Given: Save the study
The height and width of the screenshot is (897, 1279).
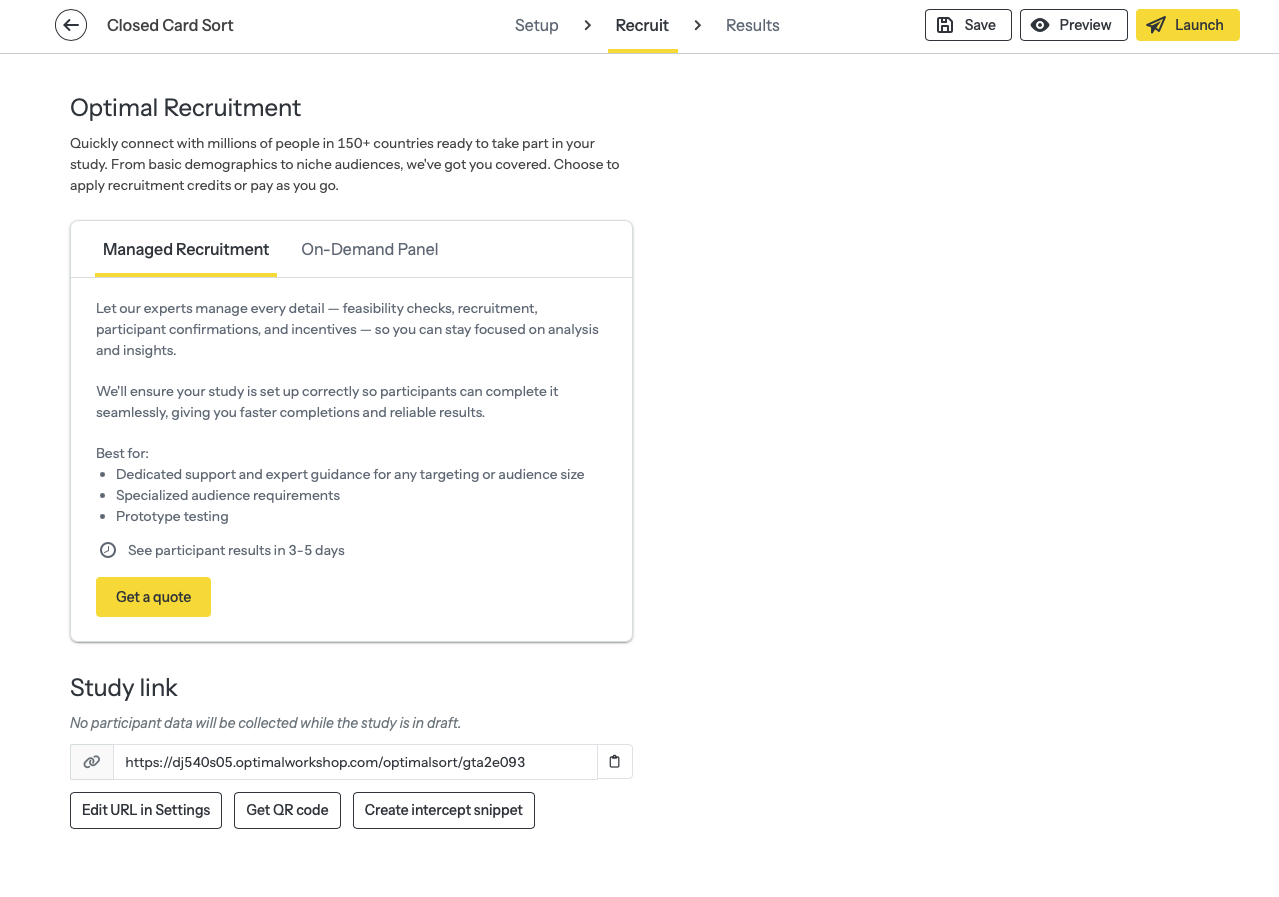Looking at the screenshot, I should (x=967, y=25).
